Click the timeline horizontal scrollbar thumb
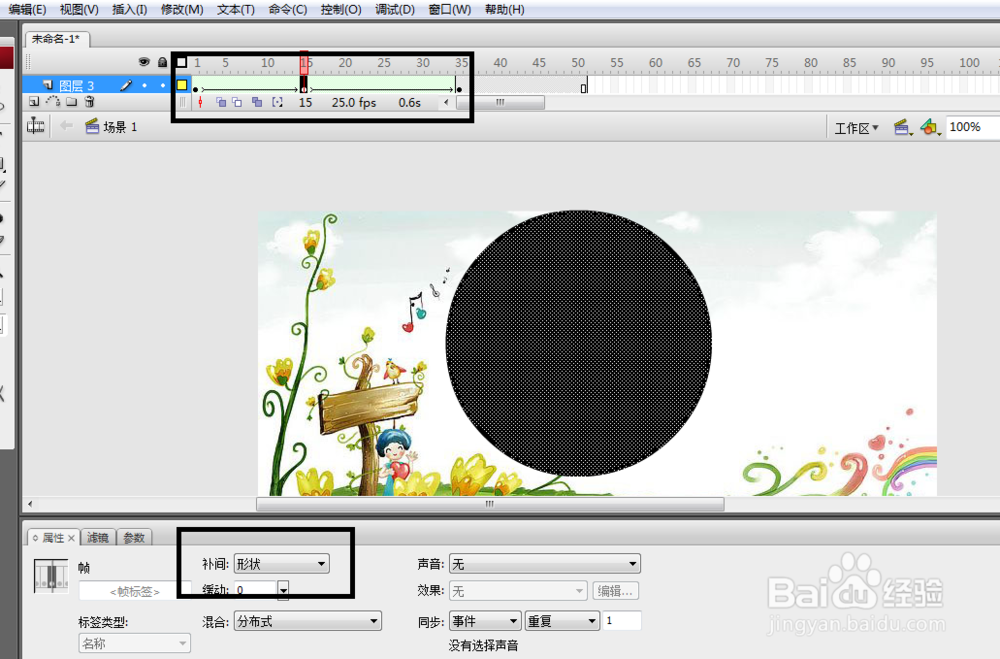1000x659 pixels. (x=500, y=102)
